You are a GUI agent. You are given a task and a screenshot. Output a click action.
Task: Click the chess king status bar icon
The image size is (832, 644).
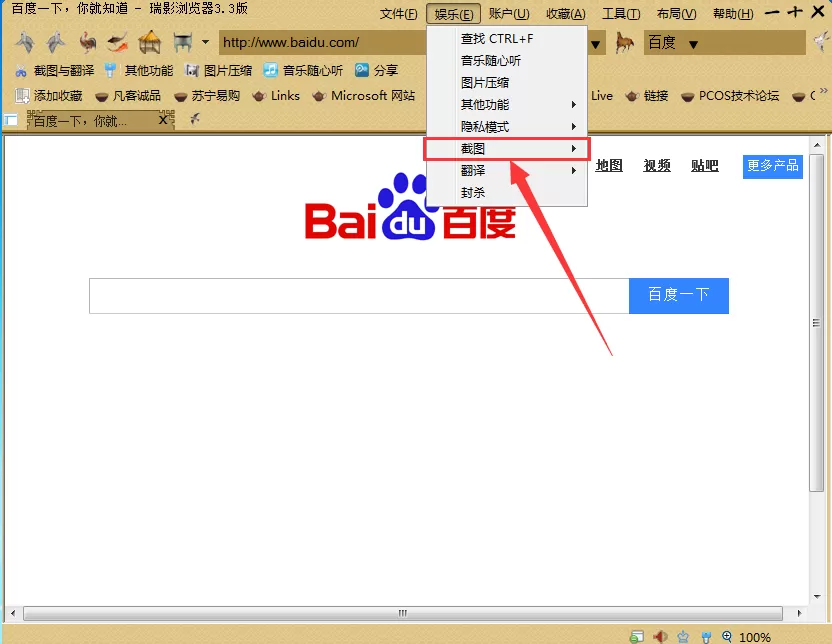coord(683,637)
